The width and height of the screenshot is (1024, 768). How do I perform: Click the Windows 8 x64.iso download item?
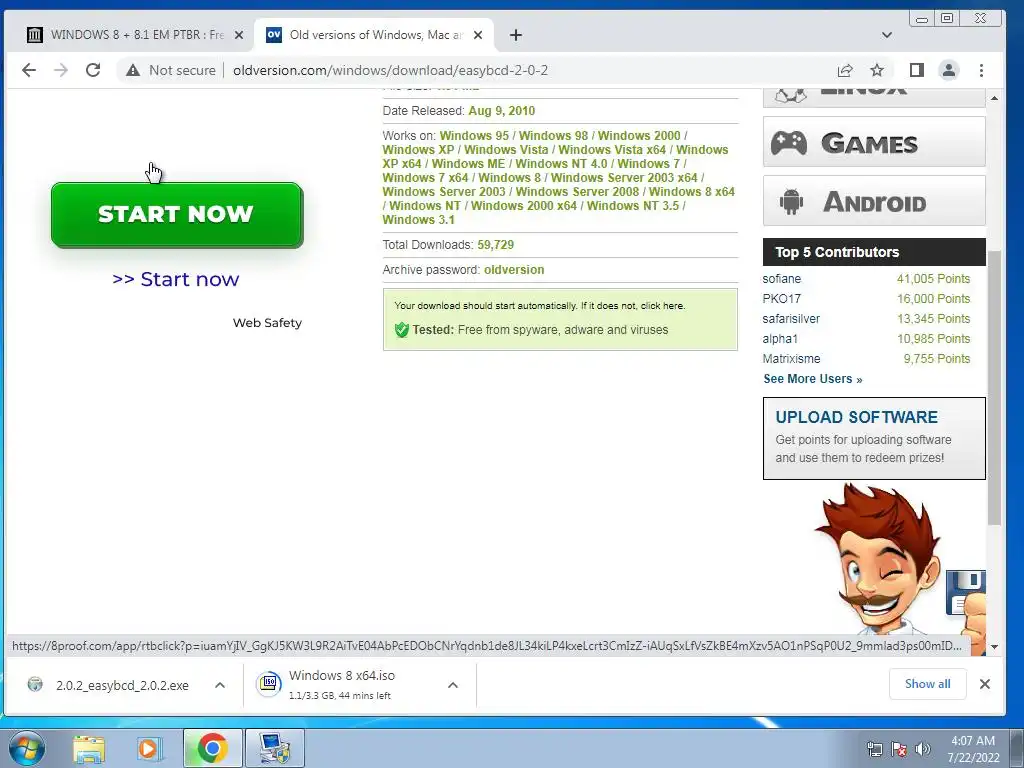(x=342, y=684)
